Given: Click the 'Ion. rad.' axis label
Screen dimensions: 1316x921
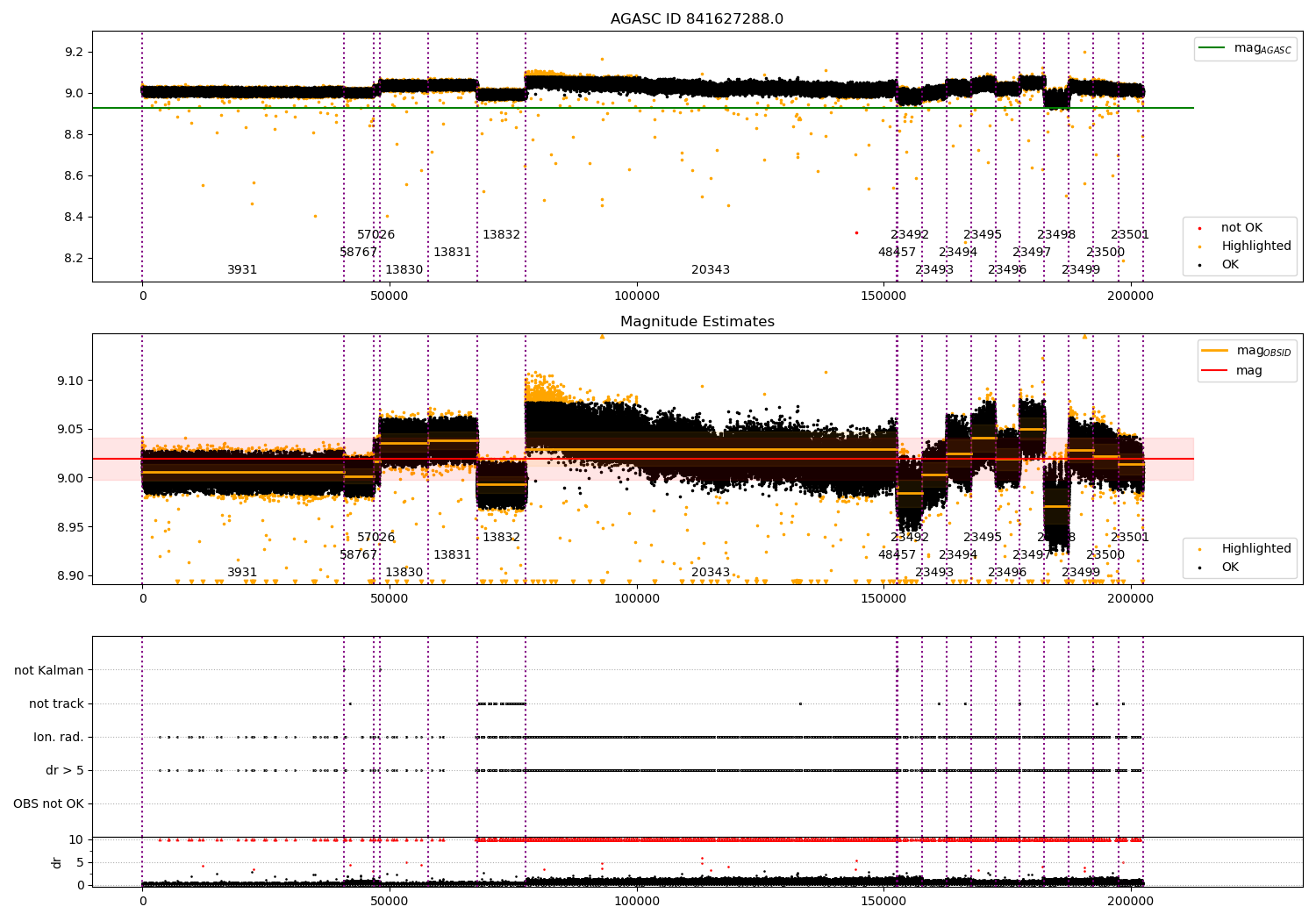Looking at the screenshot, I should pos(59,737).
